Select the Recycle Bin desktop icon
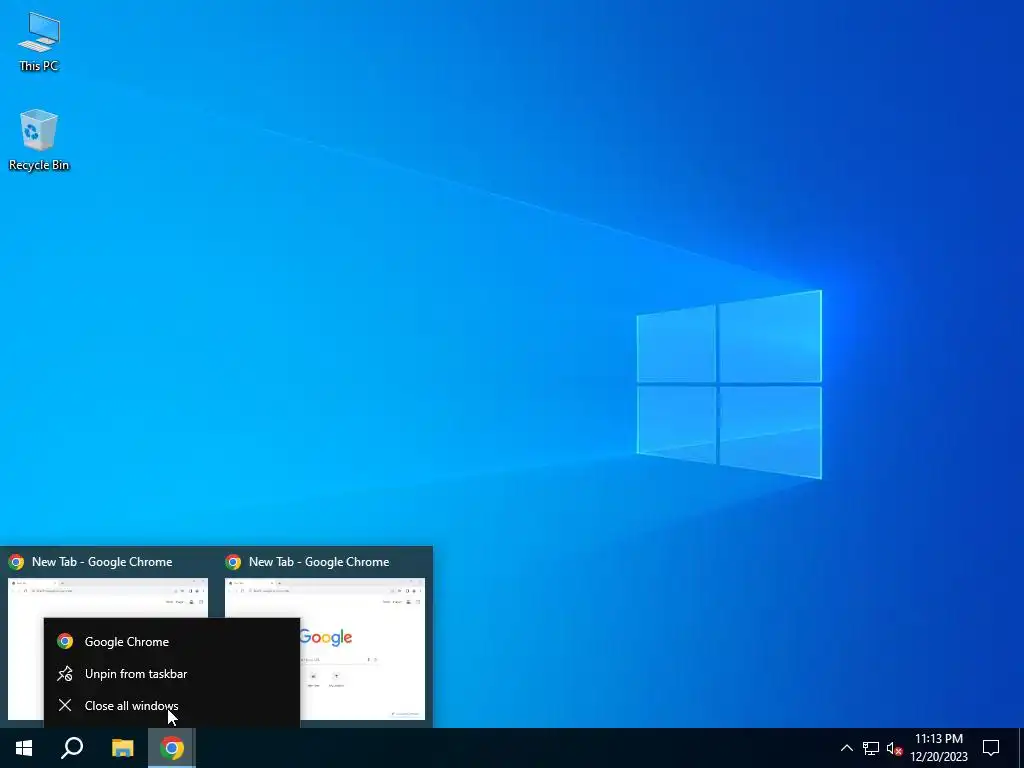 [39, 140]
